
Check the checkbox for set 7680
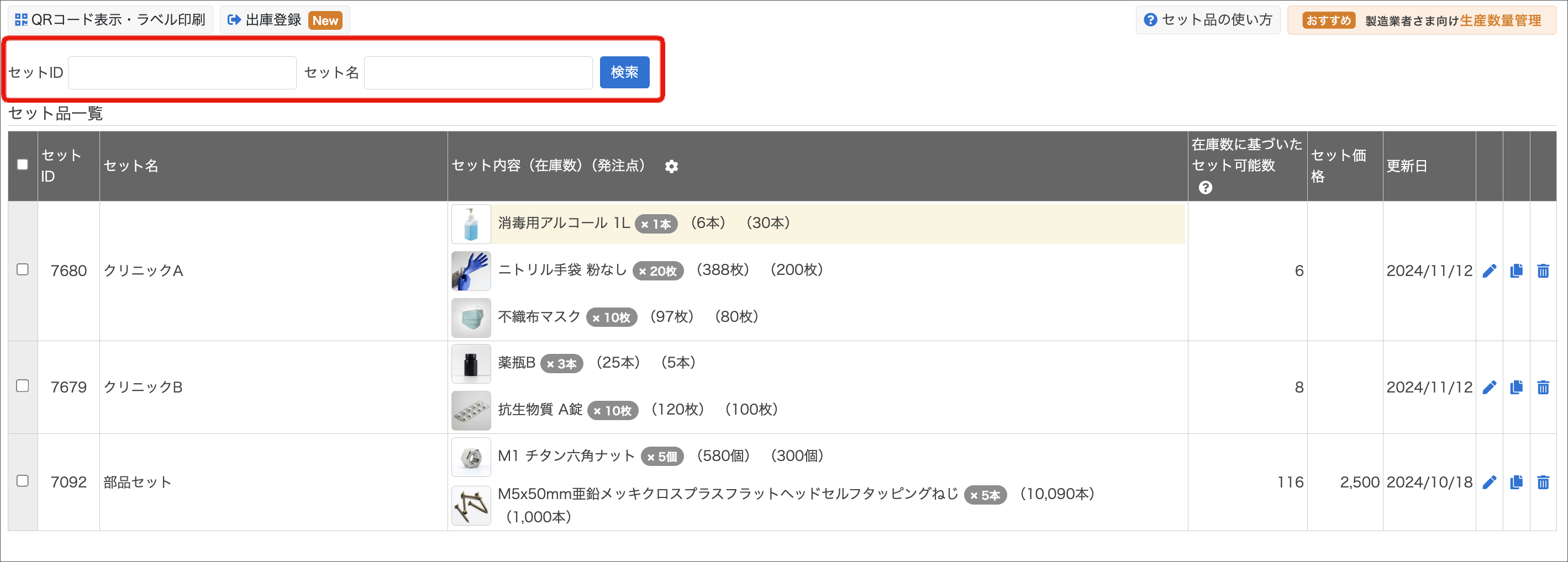(x=23, y=271)
